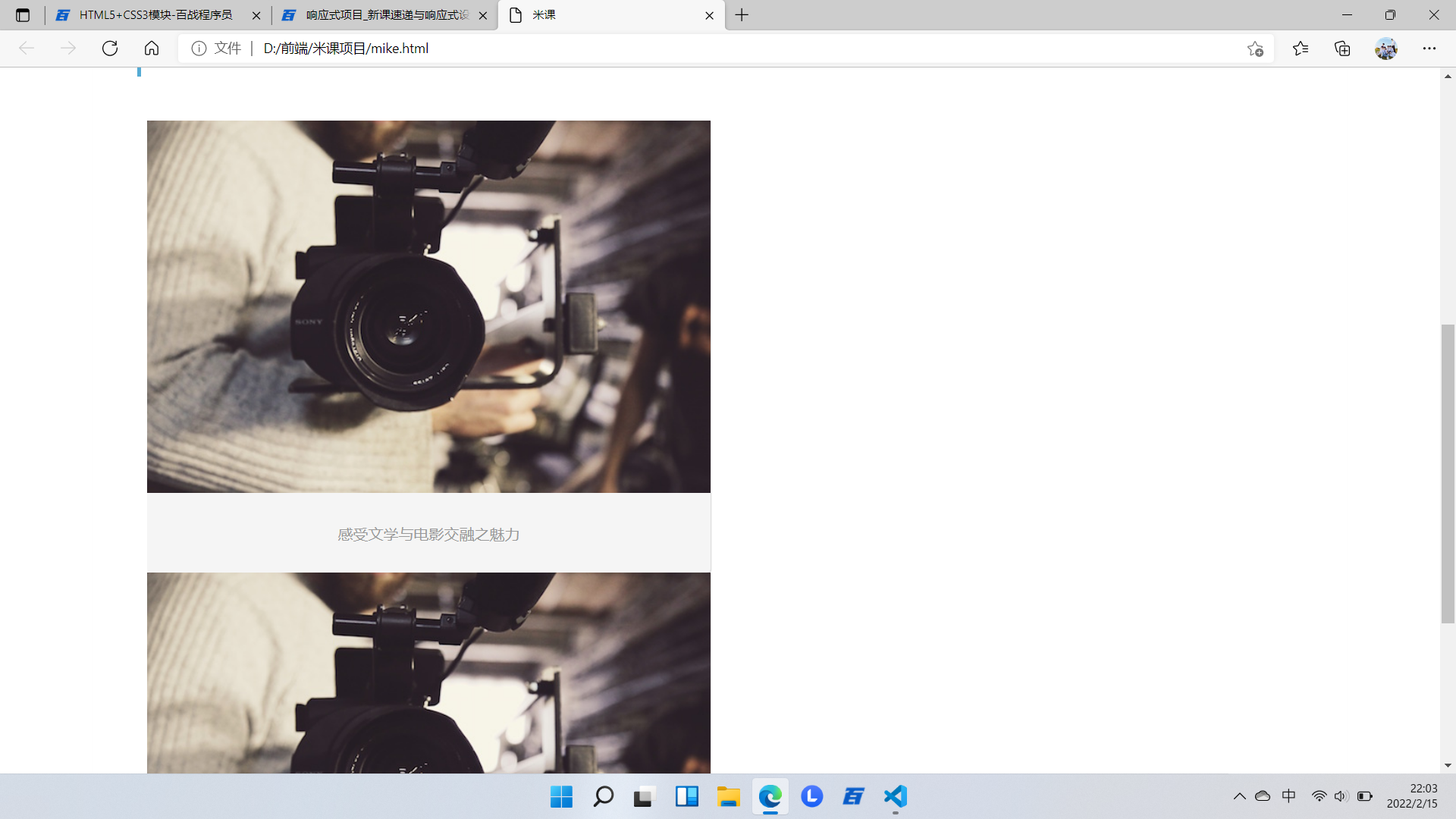Viewport: 1456px width, 819px height.
Task: Open the tab actions menu icon
Action: click(23, 15)
